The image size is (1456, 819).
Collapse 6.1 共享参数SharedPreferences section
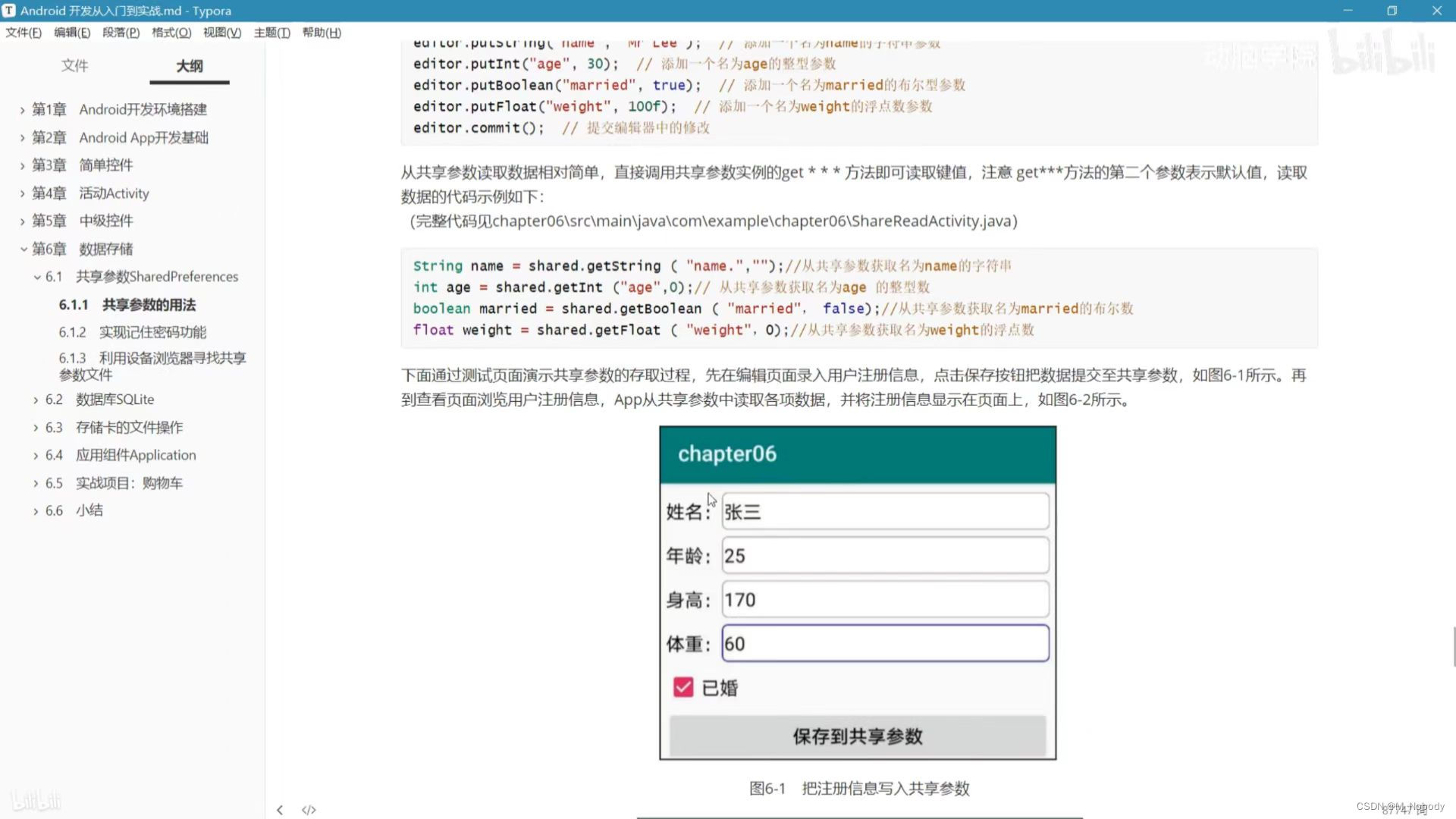pos(36,277)
